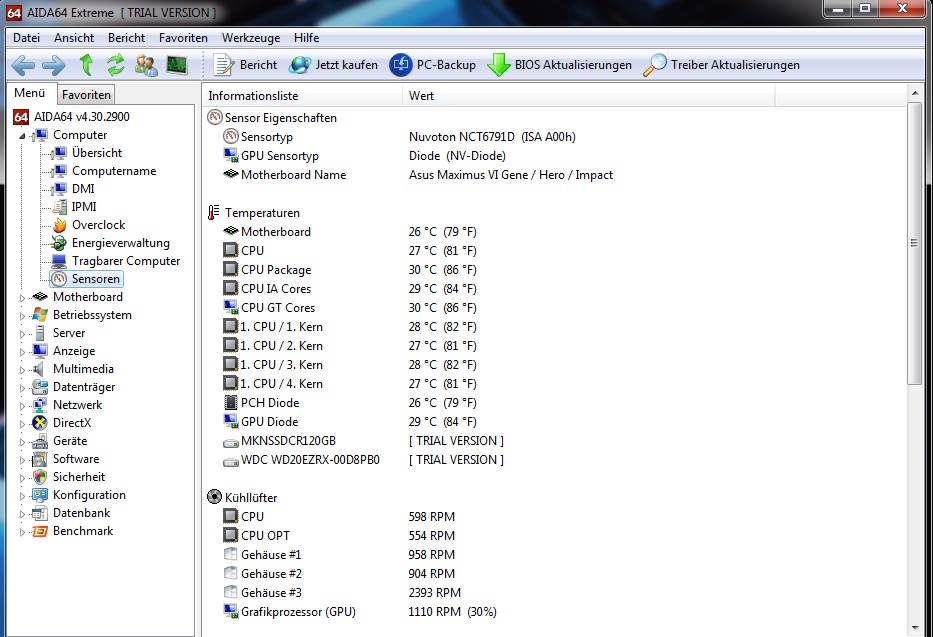Viewport: 933px width, 637px height.
Task: Open PC-Backup from the toolbar
Action: tap(433, 65)
